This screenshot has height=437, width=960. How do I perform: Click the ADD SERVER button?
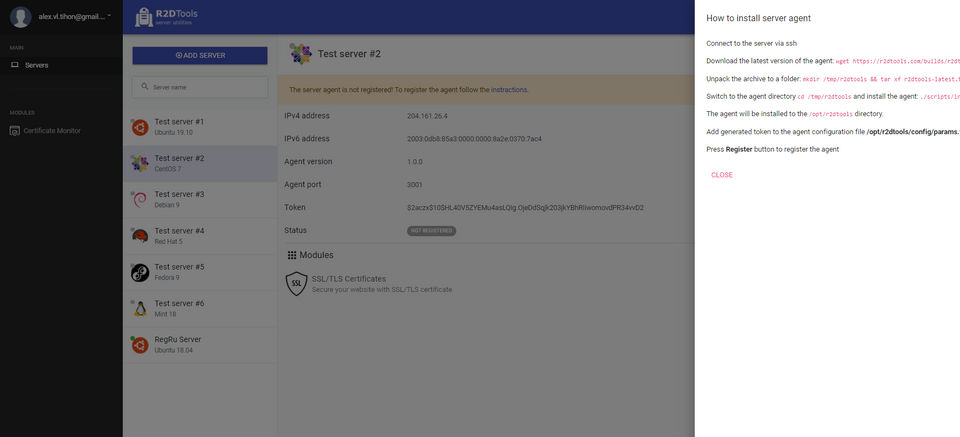coord(200,55)
